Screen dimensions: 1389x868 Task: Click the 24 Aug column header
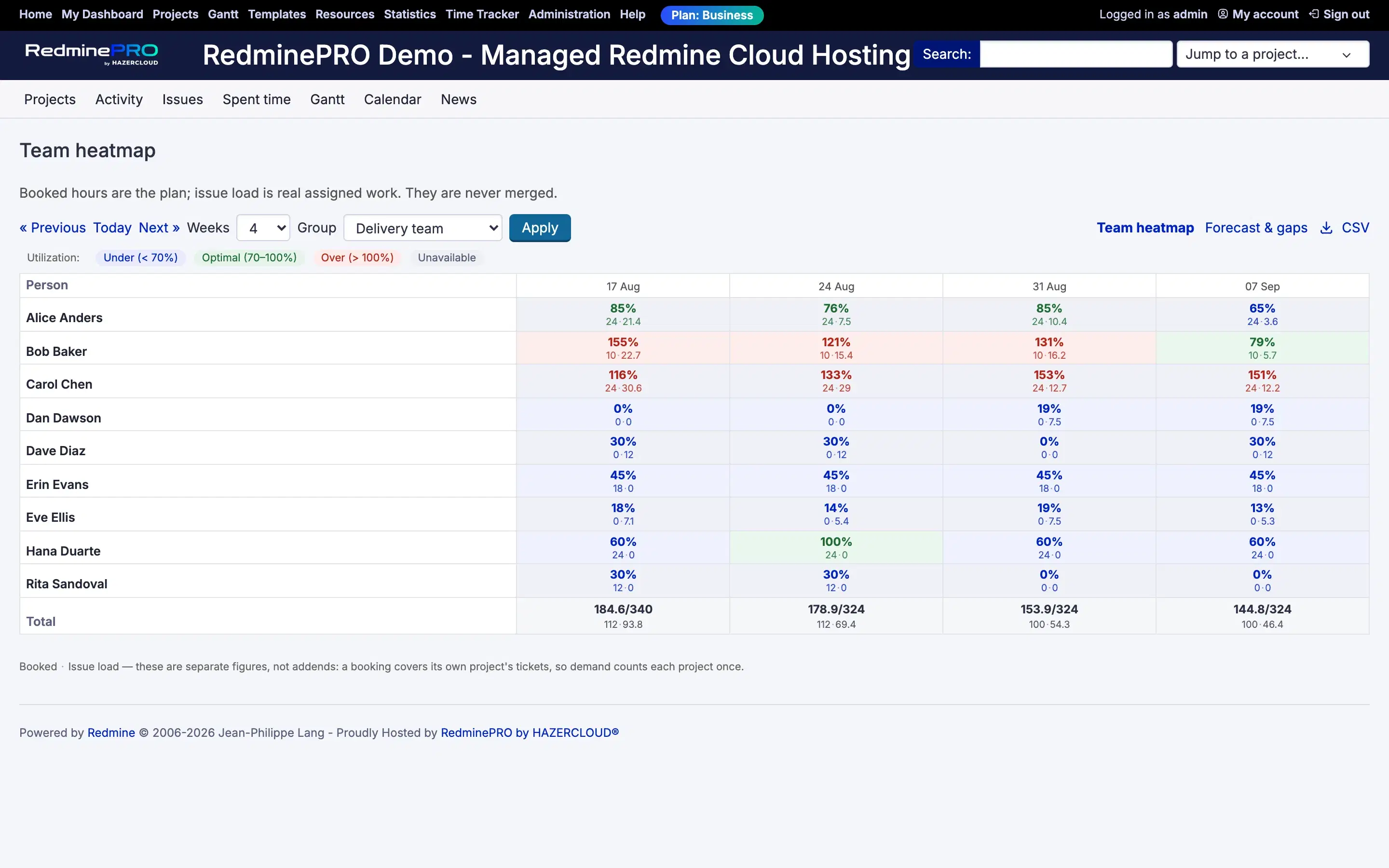[x=836, y=286]
